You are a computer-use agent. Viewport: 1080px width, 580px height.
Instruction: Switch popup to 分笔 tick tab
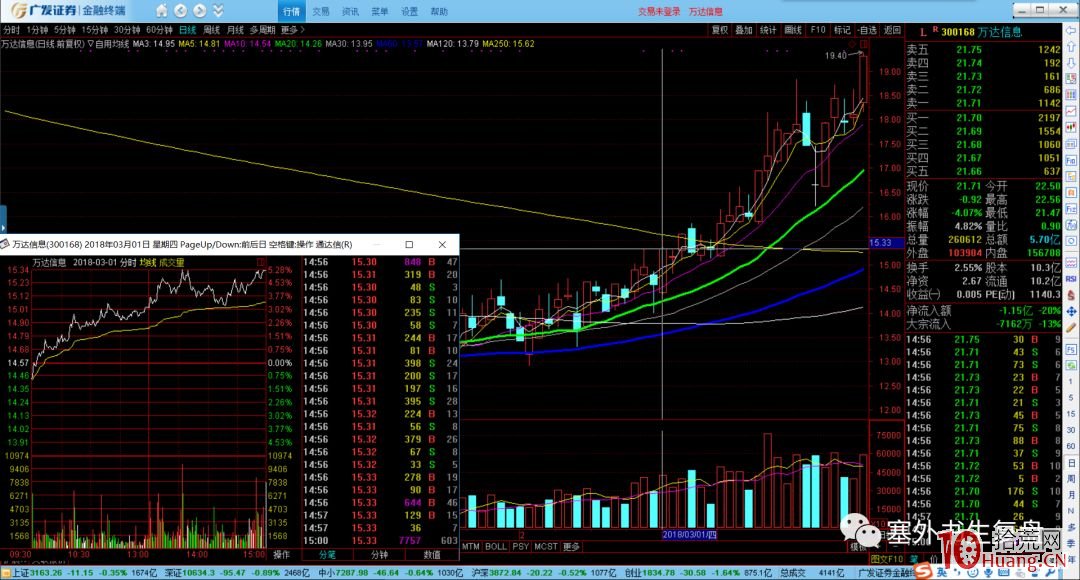click(327, 555)
